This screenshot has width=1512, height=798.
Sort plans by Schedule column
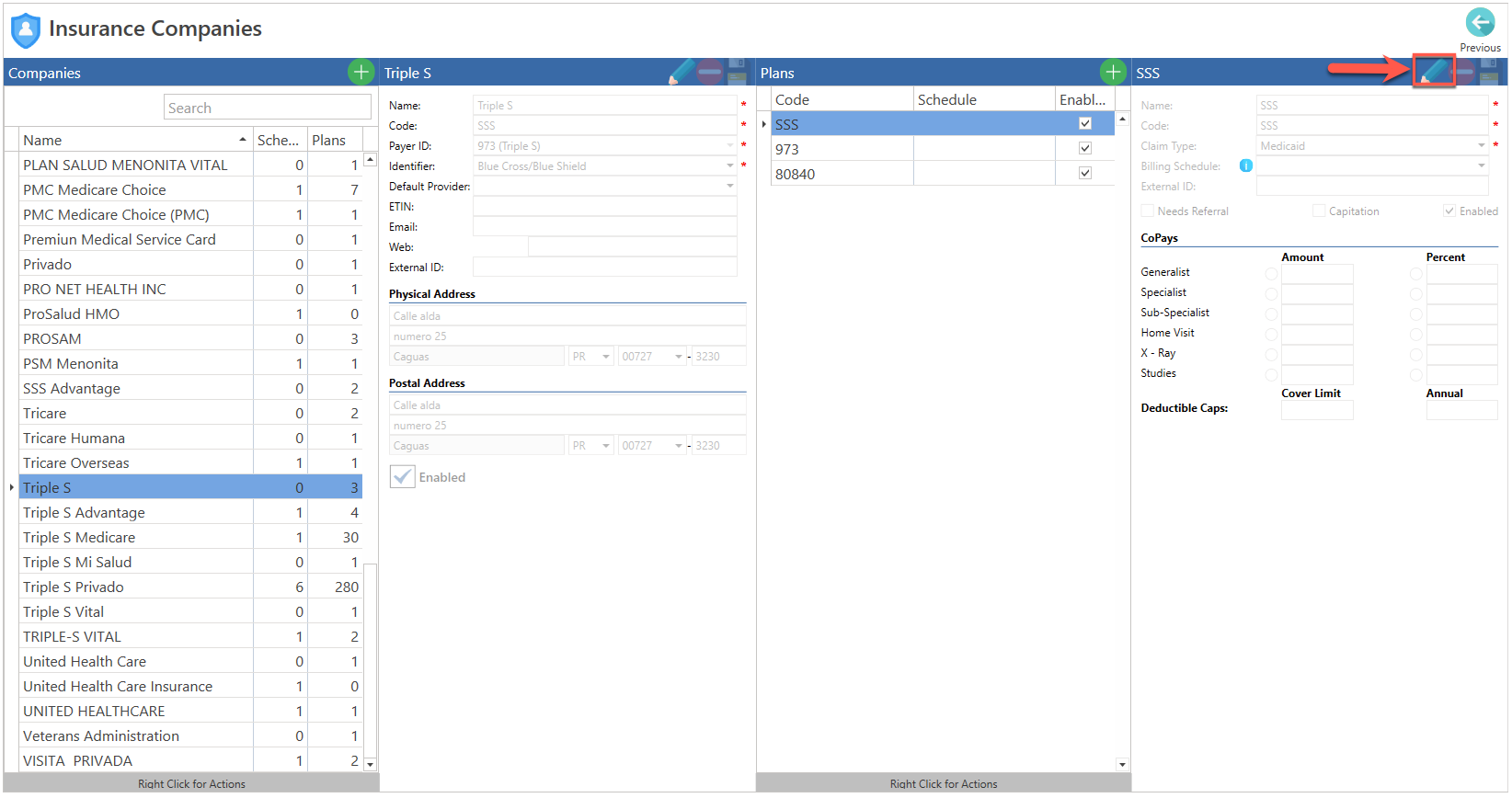[x=984, y=99]
